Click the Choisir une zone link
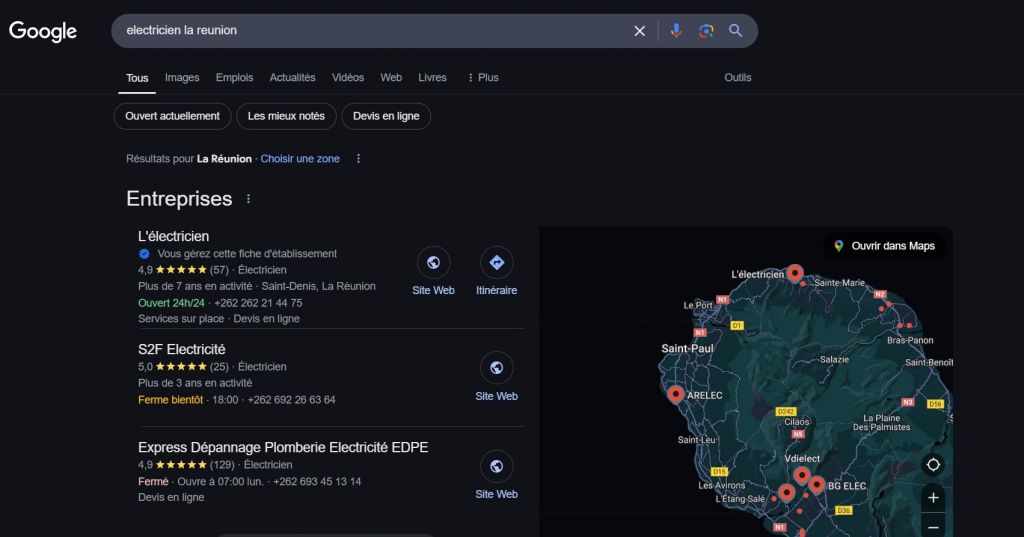Image resolution: width=1024 pixels, height=537 pixels. [300, 159]
